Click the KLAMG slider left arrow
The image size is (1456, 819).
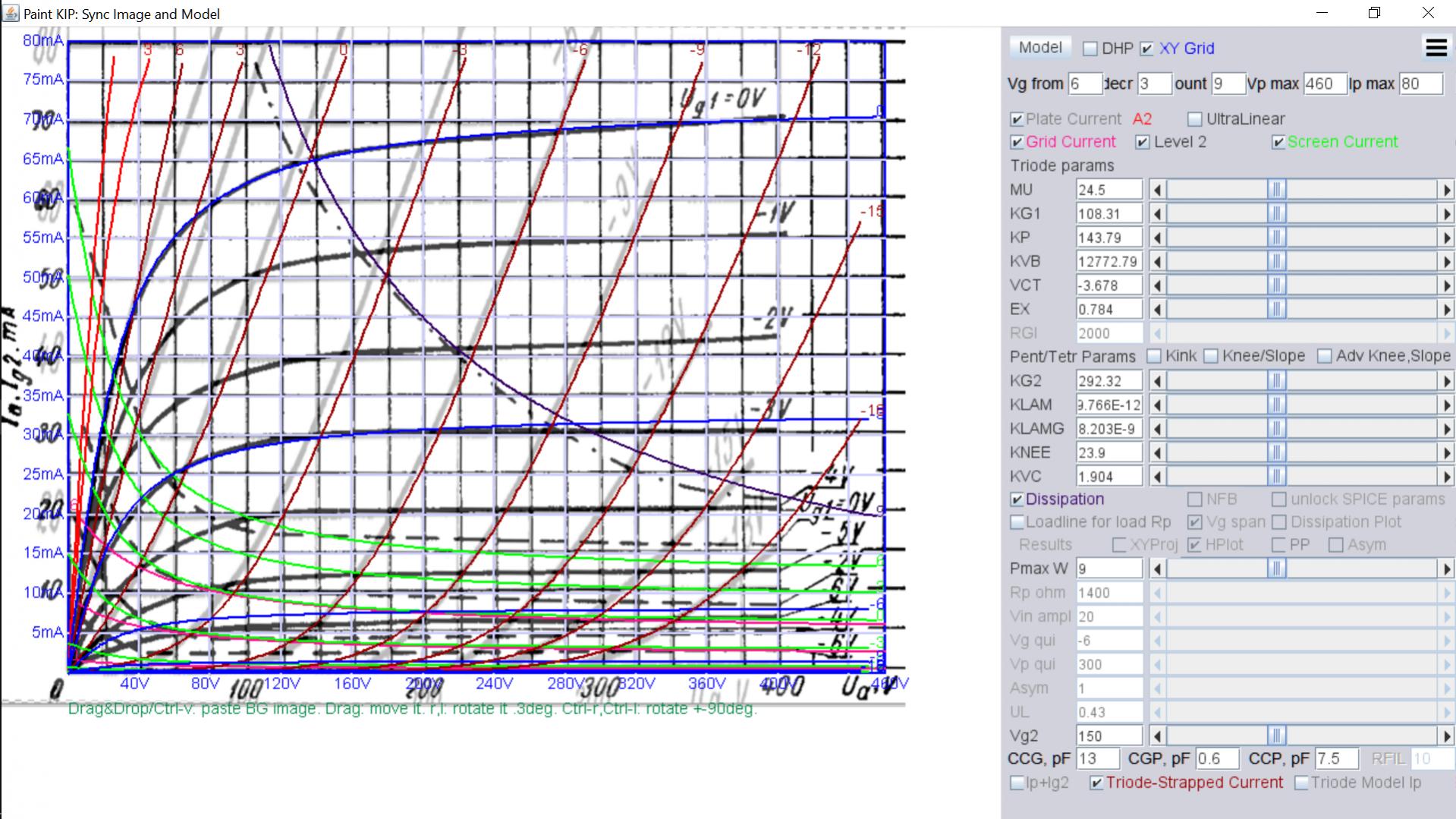tap(1157, 429)
